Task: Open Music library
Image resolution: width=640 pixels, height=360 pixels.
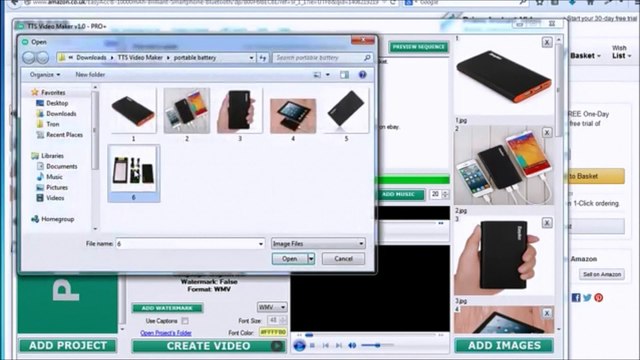Action: tap(54, 177)
